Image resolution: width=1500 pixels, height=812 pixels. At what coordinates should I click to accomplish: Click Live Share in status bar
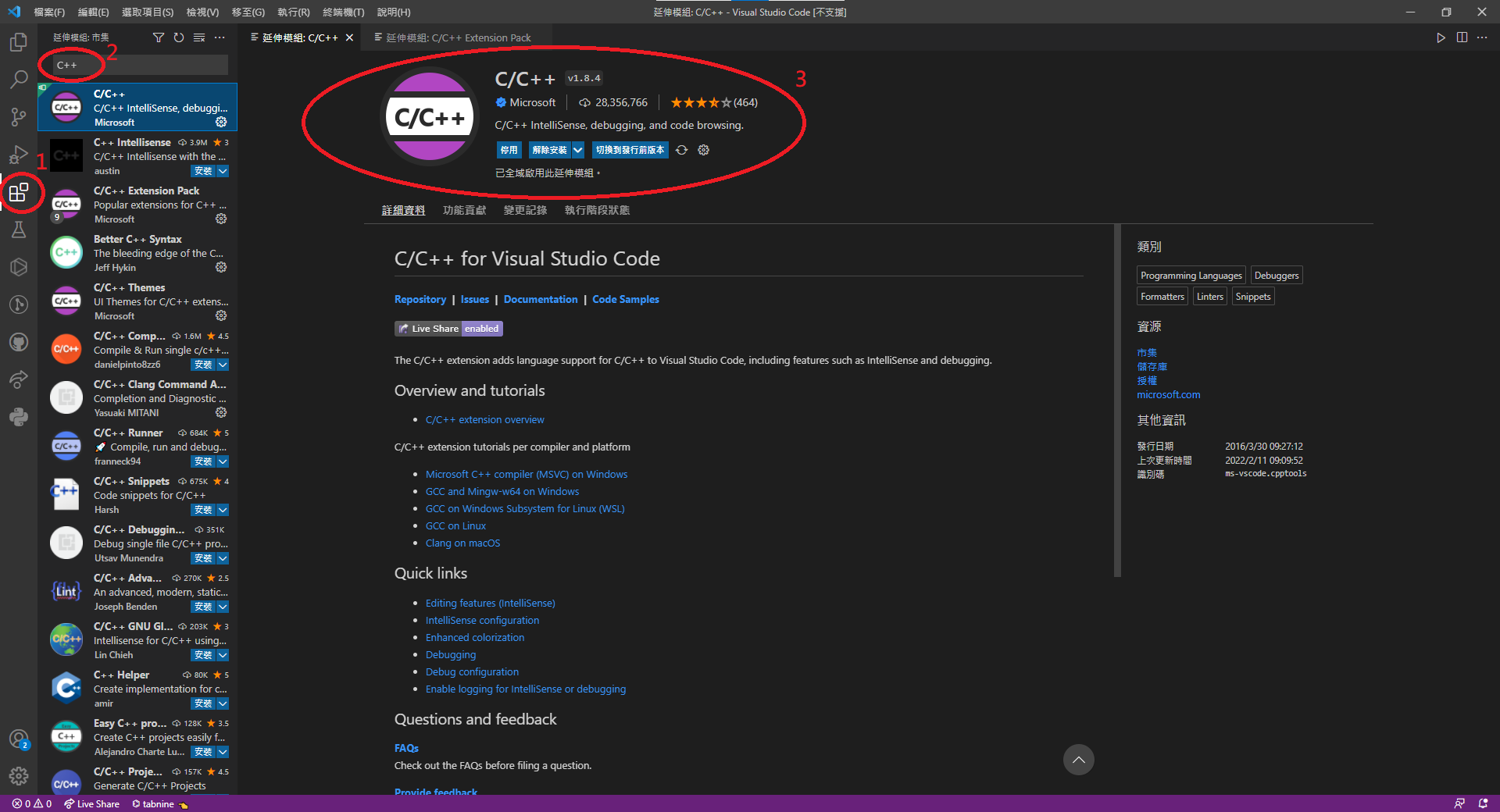pyautogui.click(x=91, y=803)
